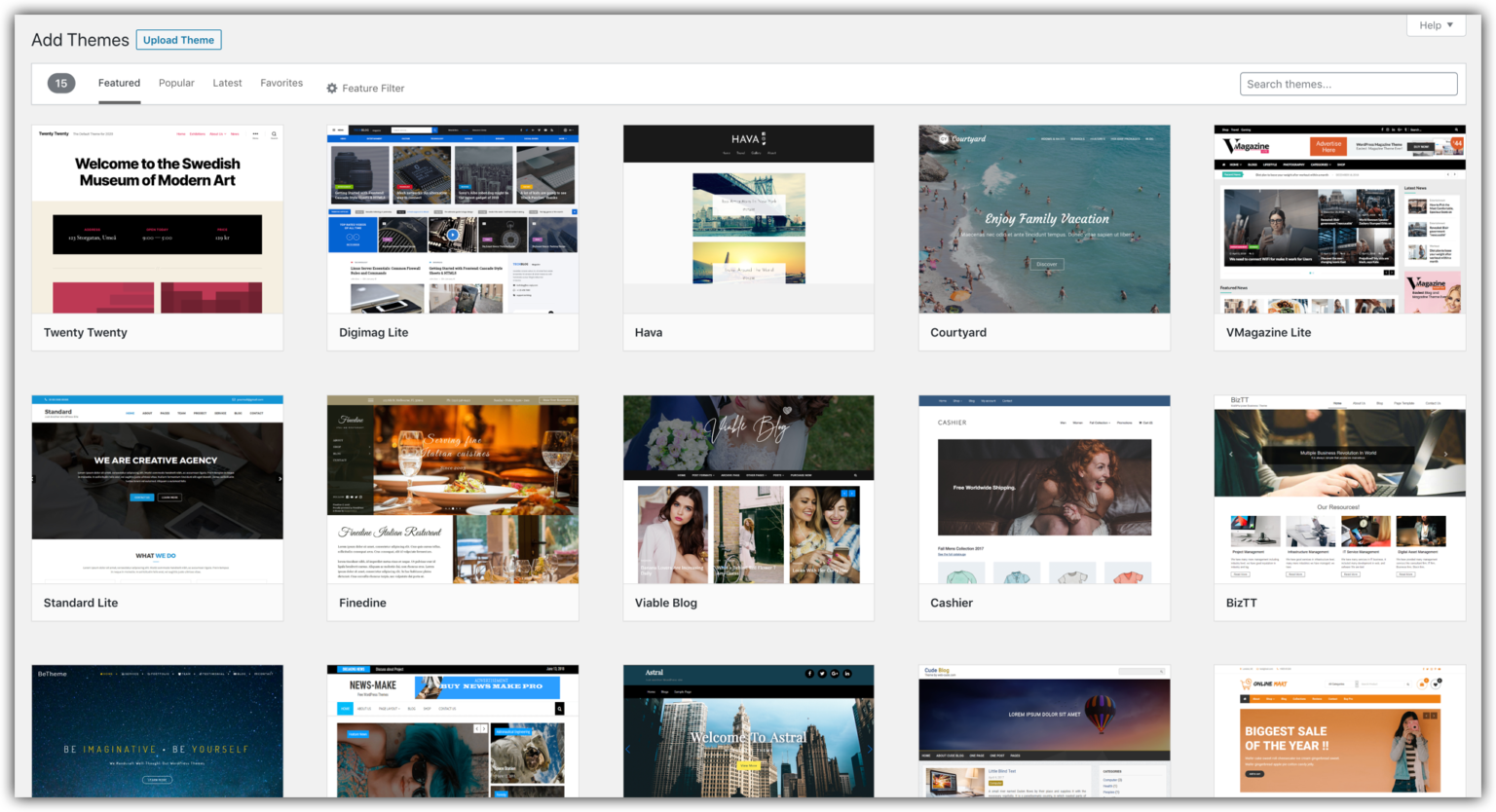Select the Standard Lite theme thumbnail
Screen dimensions: 1496x812
tap(158, 489)
